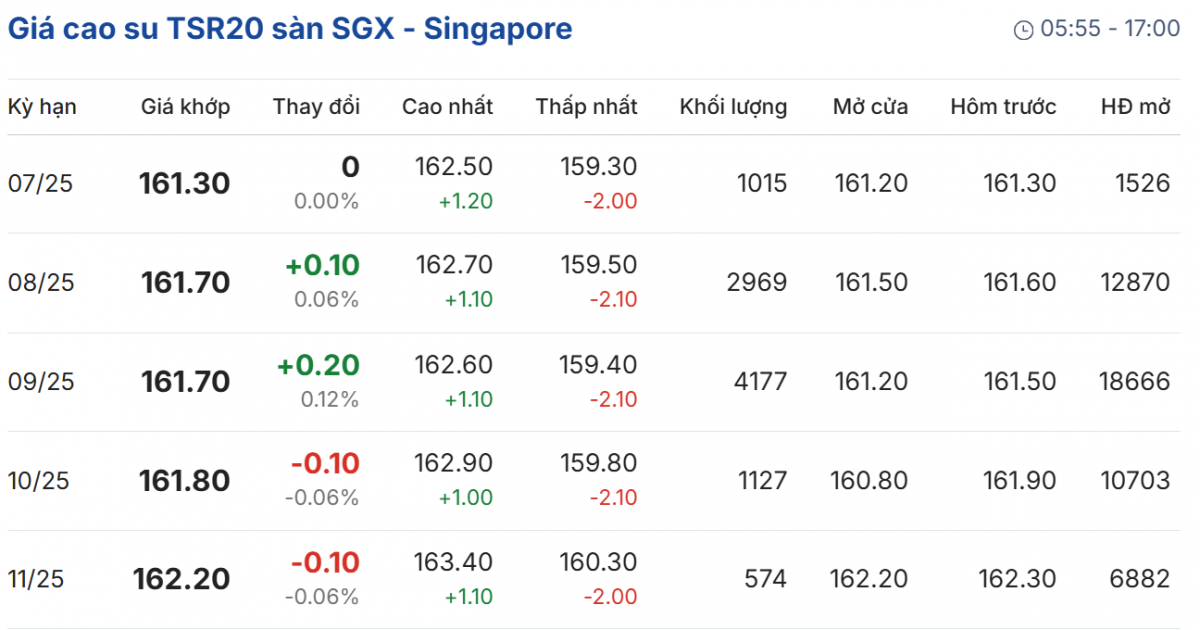Click the Giá khớp column header
The image size is (1200, 630).
tap(185, 107)
